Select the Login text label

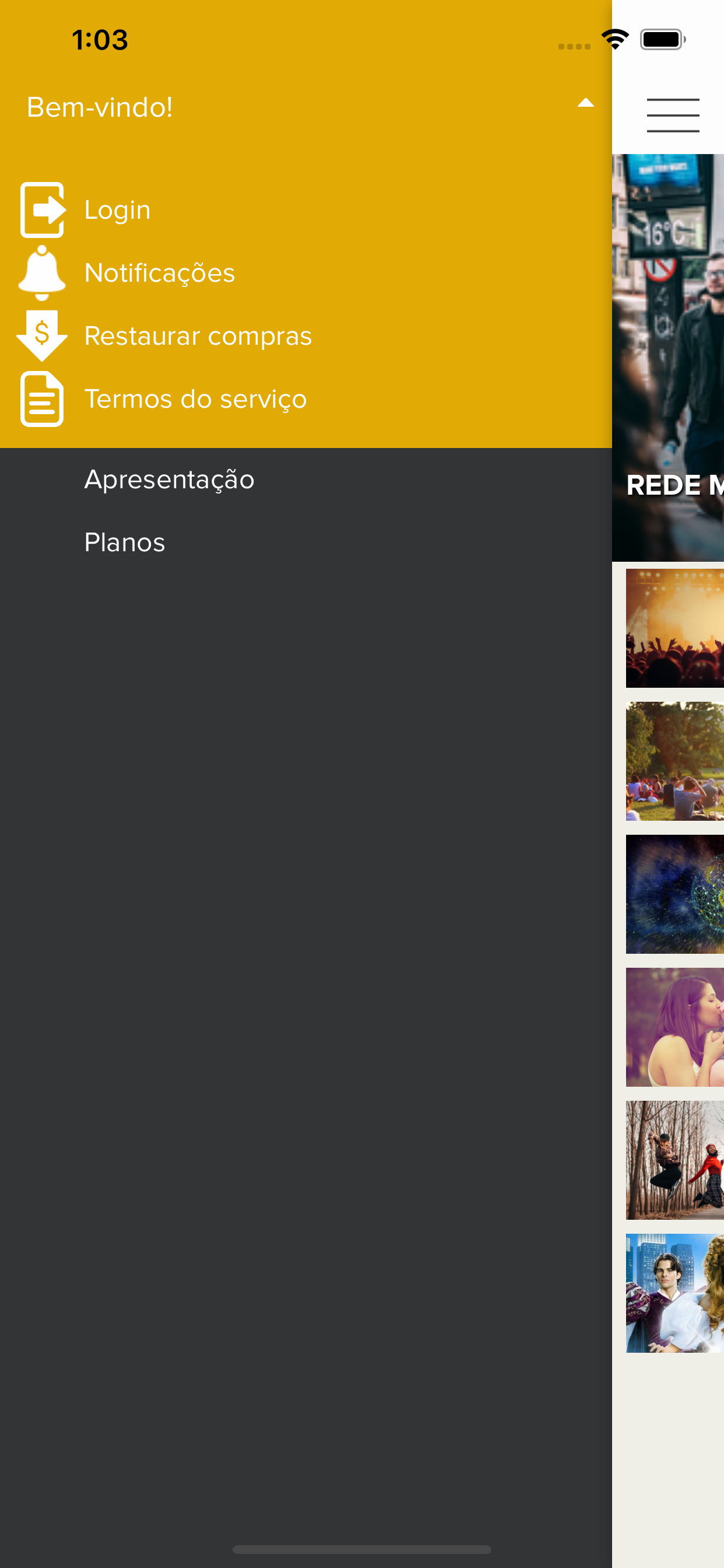[x=117, y=210]
